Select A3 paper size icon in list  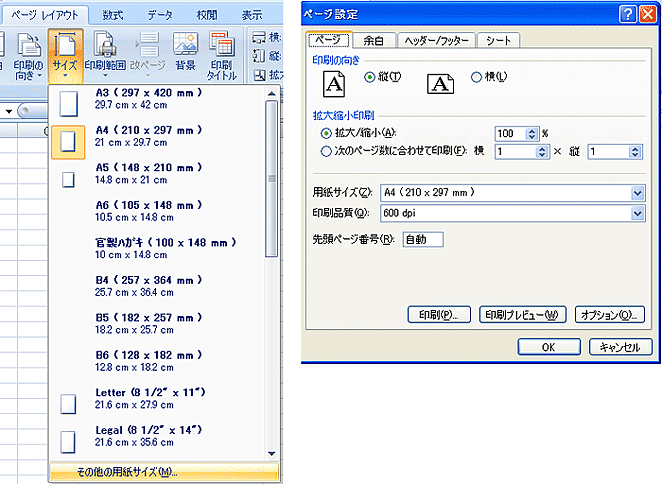(68, 102)
